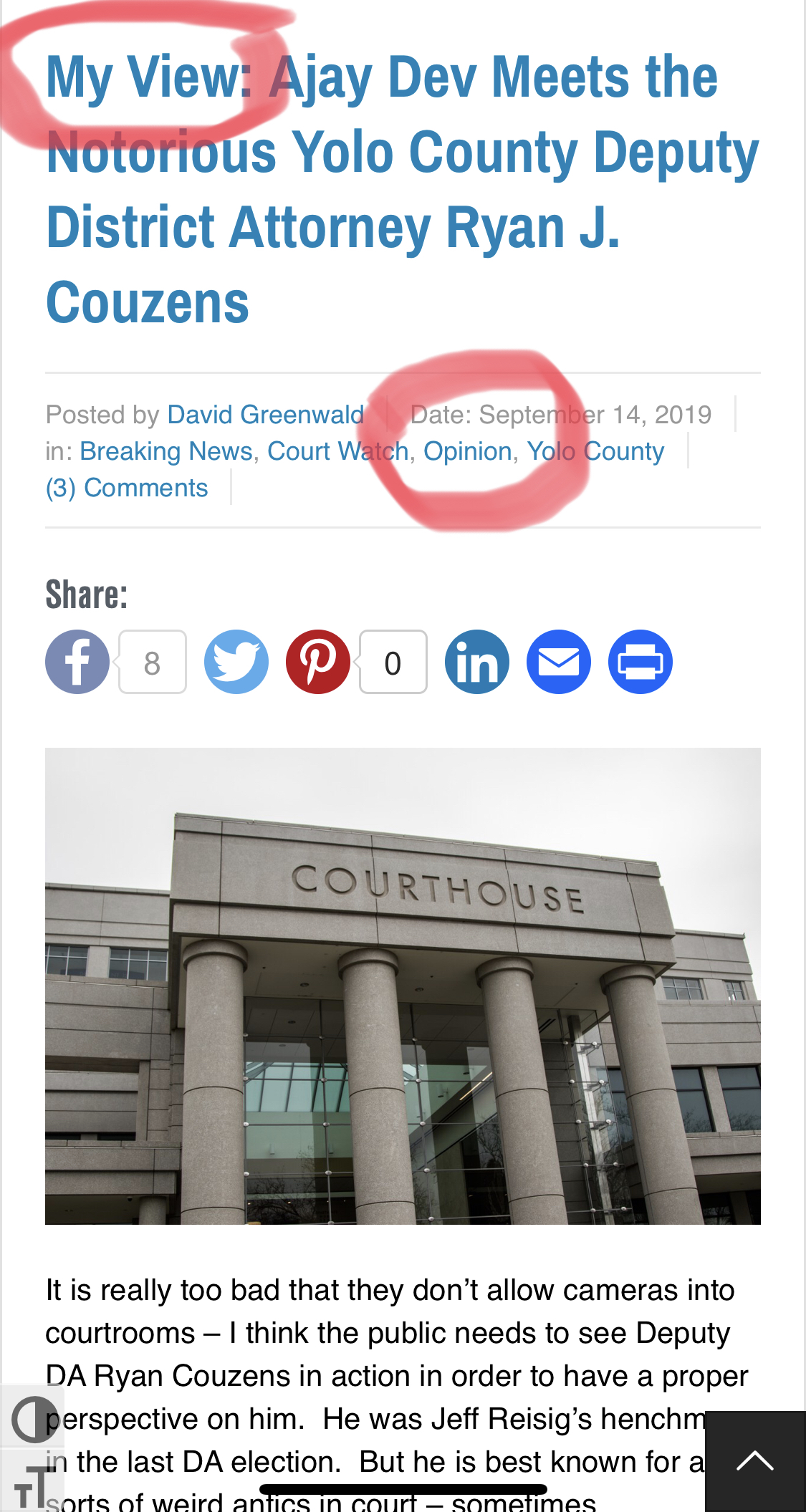Click the courthouse article image

[403, 986]
